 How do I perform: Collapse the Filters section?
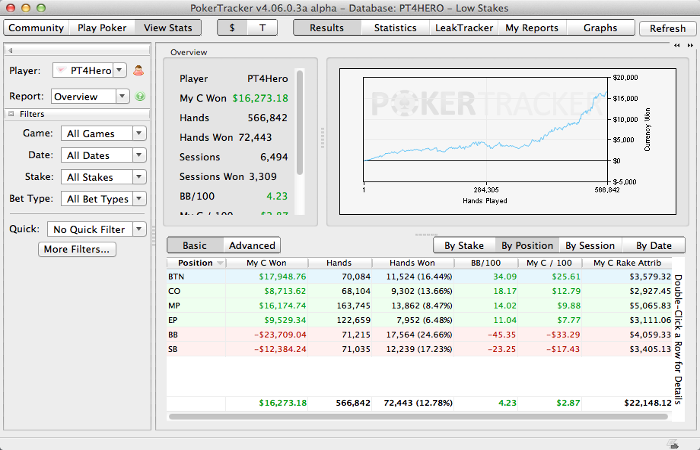(12, 115)
